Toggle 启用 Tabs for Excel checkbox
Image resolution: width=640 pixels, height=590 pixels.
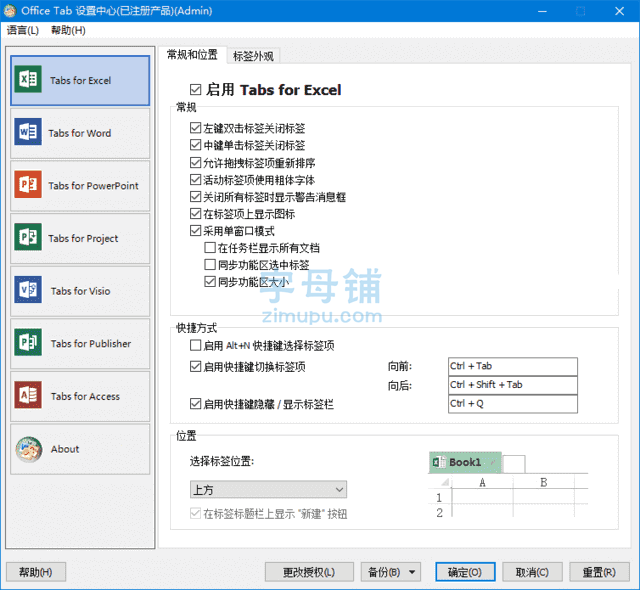coord(196,89)
